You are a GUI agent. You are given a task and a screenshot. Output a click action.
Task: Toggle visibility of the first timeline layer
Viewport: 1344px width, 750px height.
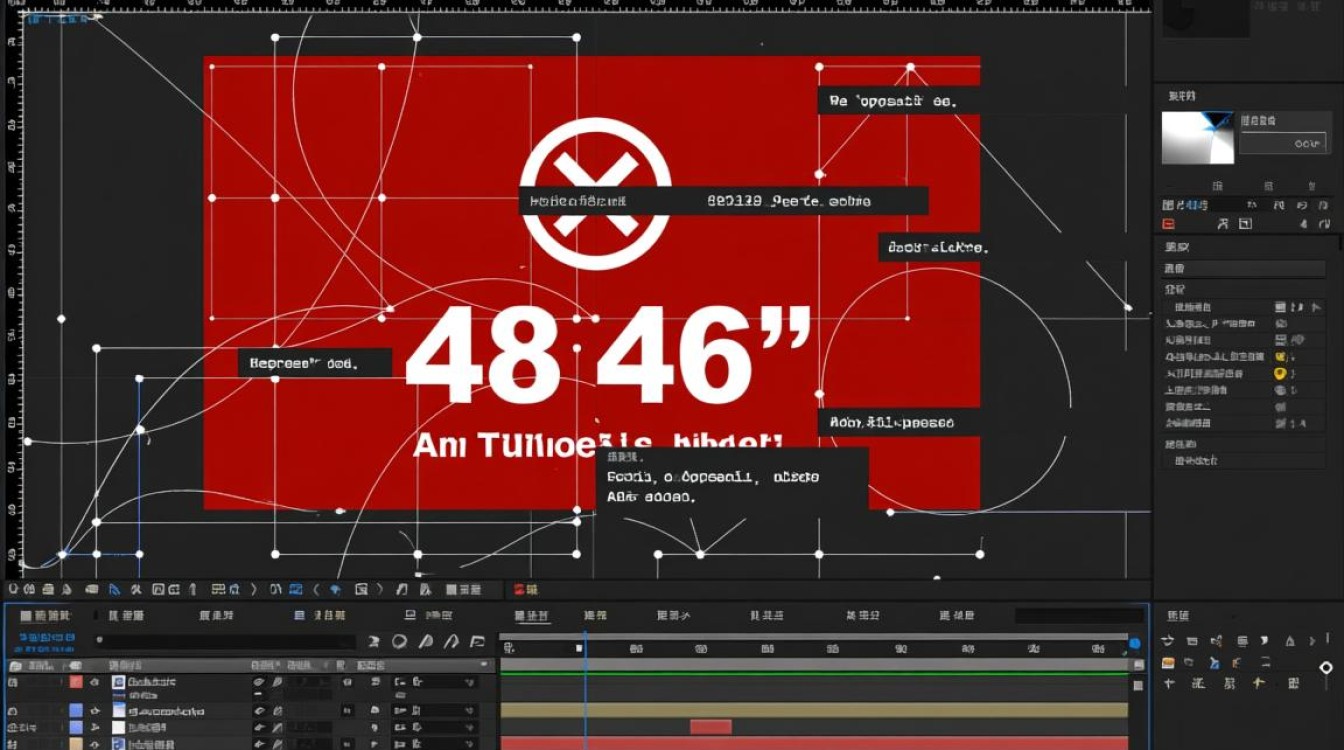click(x=95, y=682)
